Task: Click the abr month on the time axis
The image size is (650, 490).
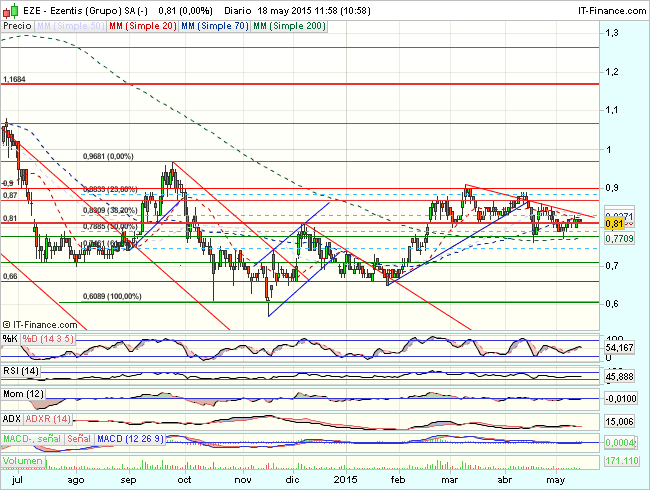Action: click(504, 480)
